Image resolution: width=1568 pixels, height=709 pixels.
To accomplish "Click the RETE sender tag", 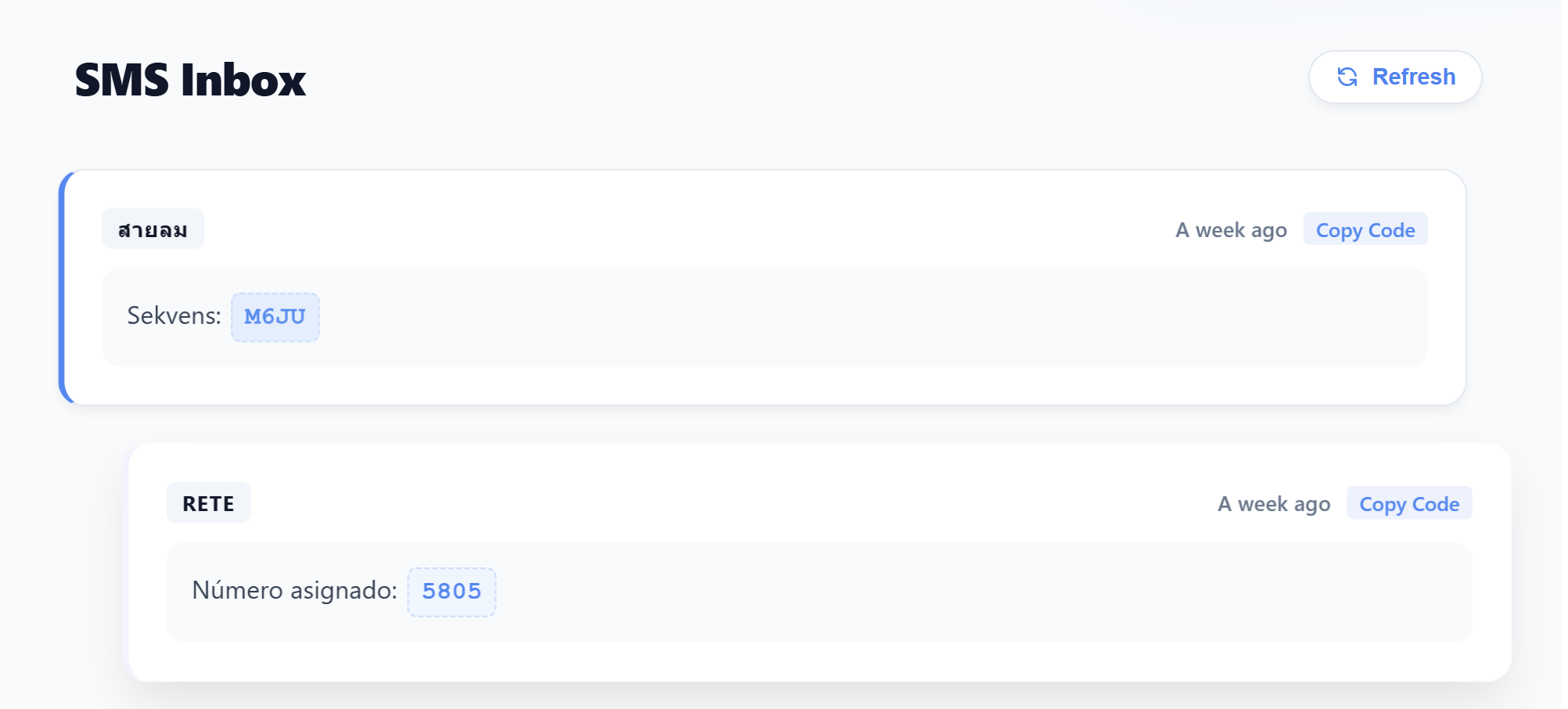I will point(208,504).
